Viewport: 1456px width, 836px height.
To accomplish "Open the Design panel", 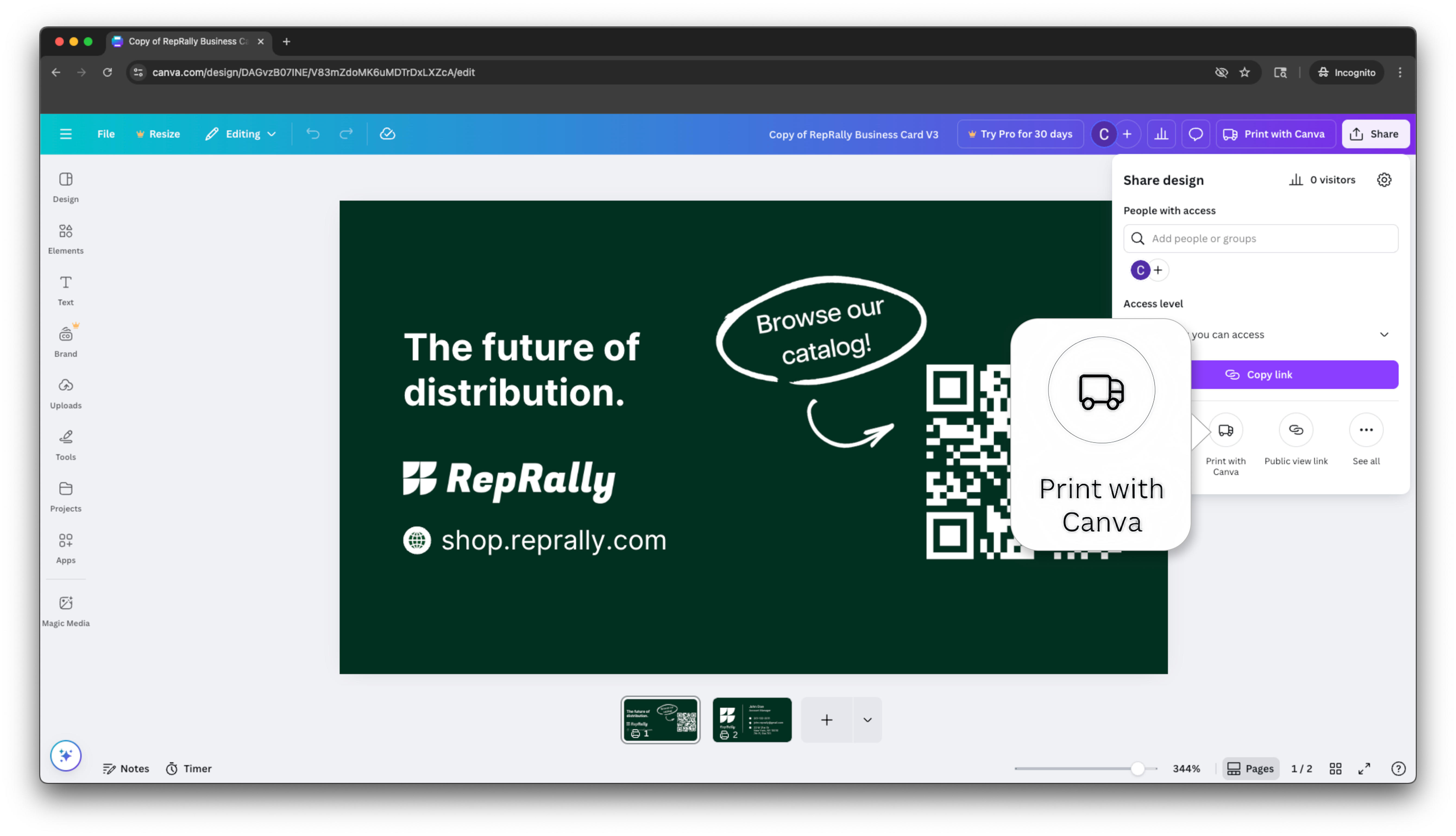I will pos(65,187).
